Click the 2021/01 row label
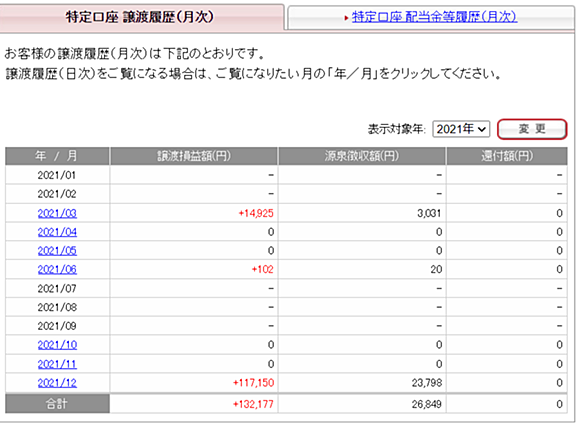Screen dimensions: 586x426 coord(57,175)
